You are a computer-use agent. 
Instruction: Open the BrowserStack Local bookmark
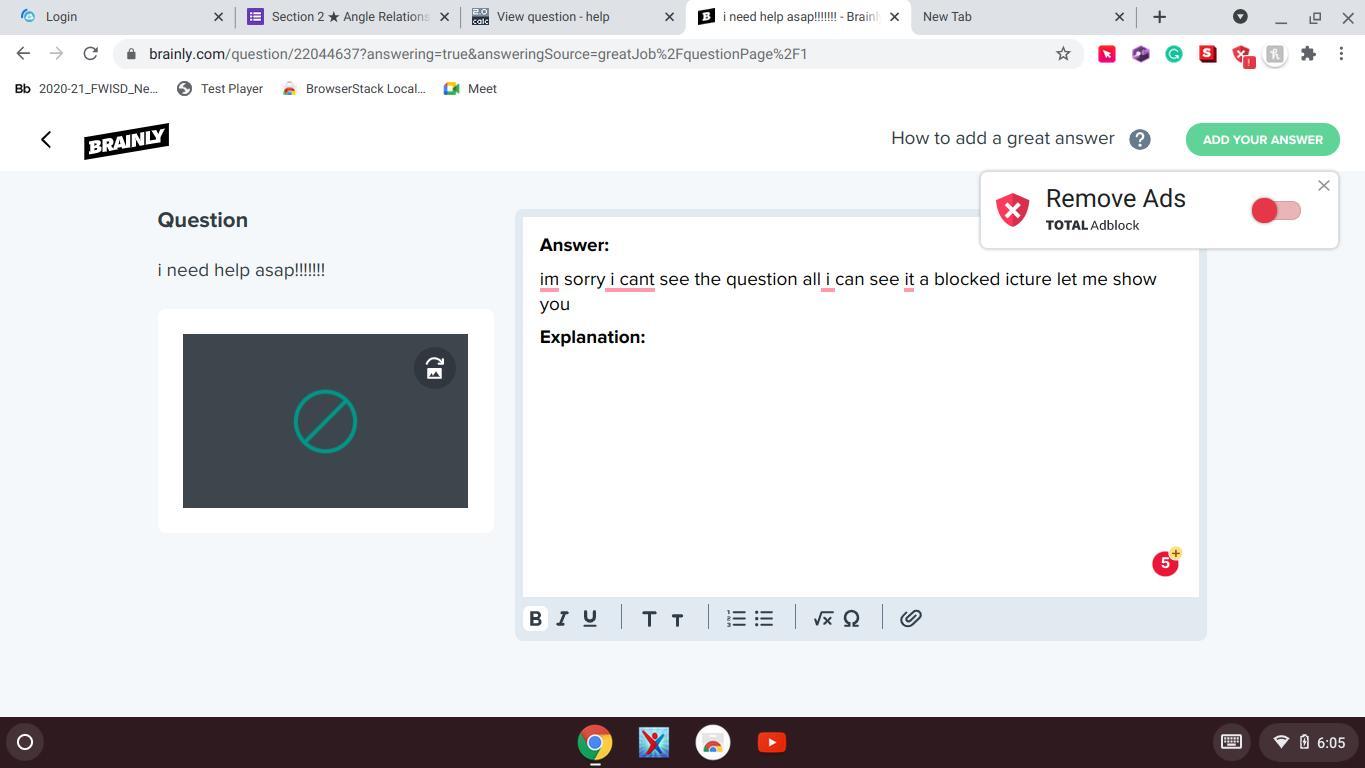[x=354, y=89]
